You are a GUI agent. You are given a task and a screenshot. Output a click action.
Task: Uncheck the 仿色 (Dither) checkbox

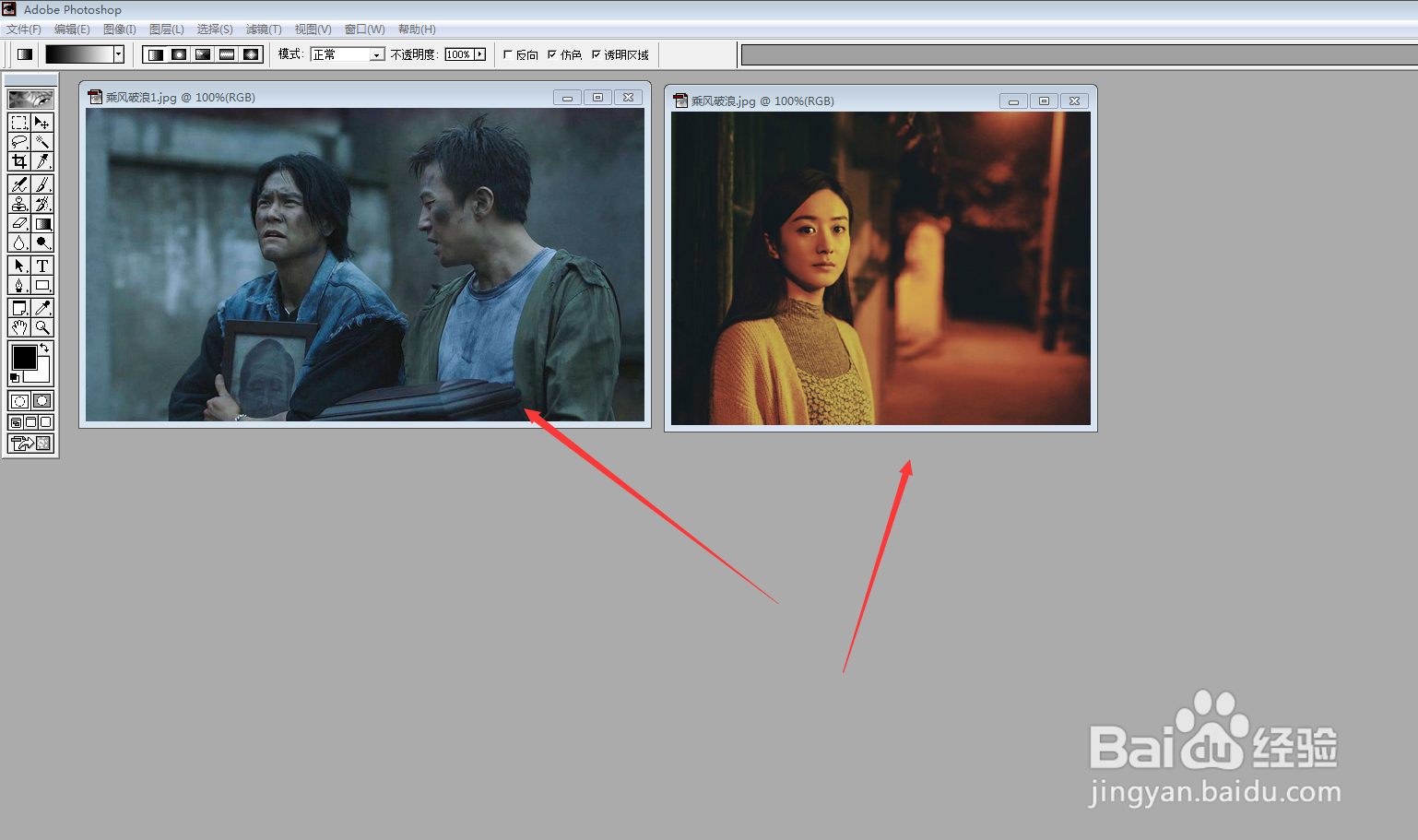pyautogui.click(x=552, y=54)
